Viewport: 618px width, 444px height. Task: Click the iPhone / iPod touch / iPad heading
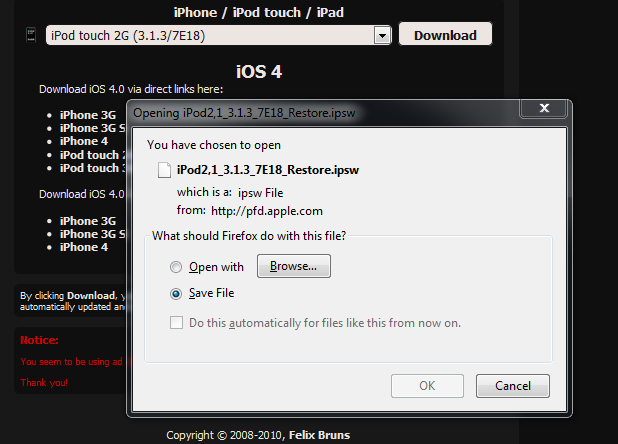point(259,12)
